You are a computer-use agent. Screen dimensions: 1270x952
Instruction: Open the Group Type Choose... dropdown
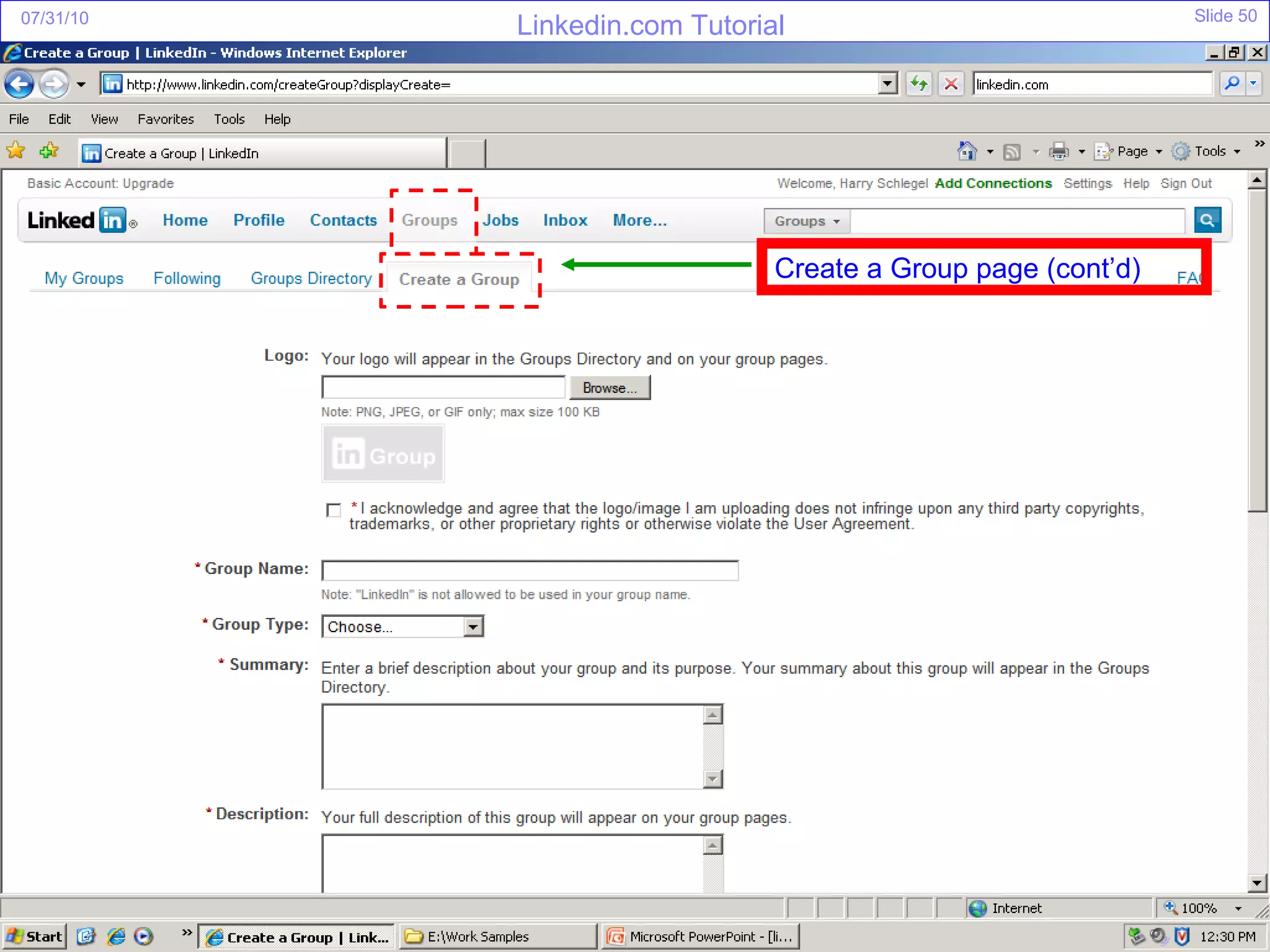pyautogui.click(x=402, y=626)
